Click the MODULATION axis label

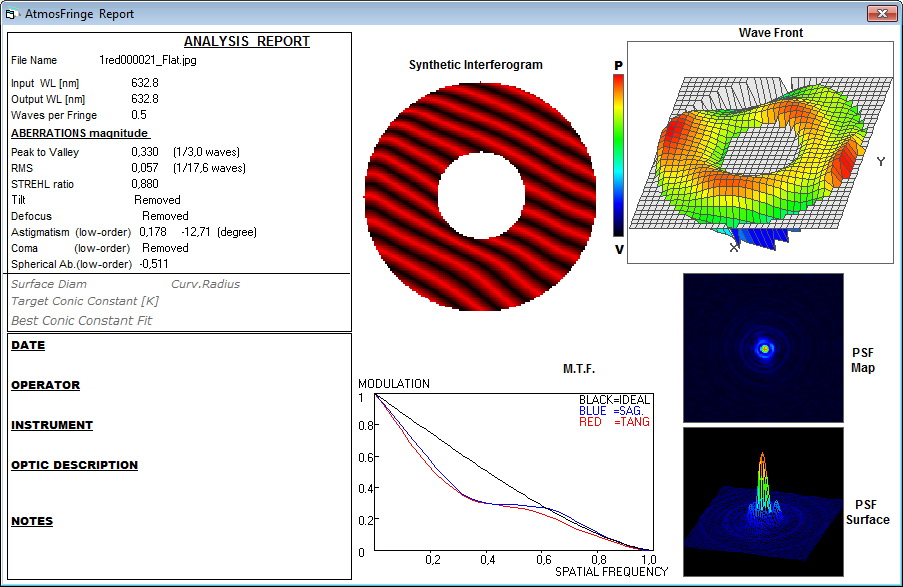(x=394, y=384)
